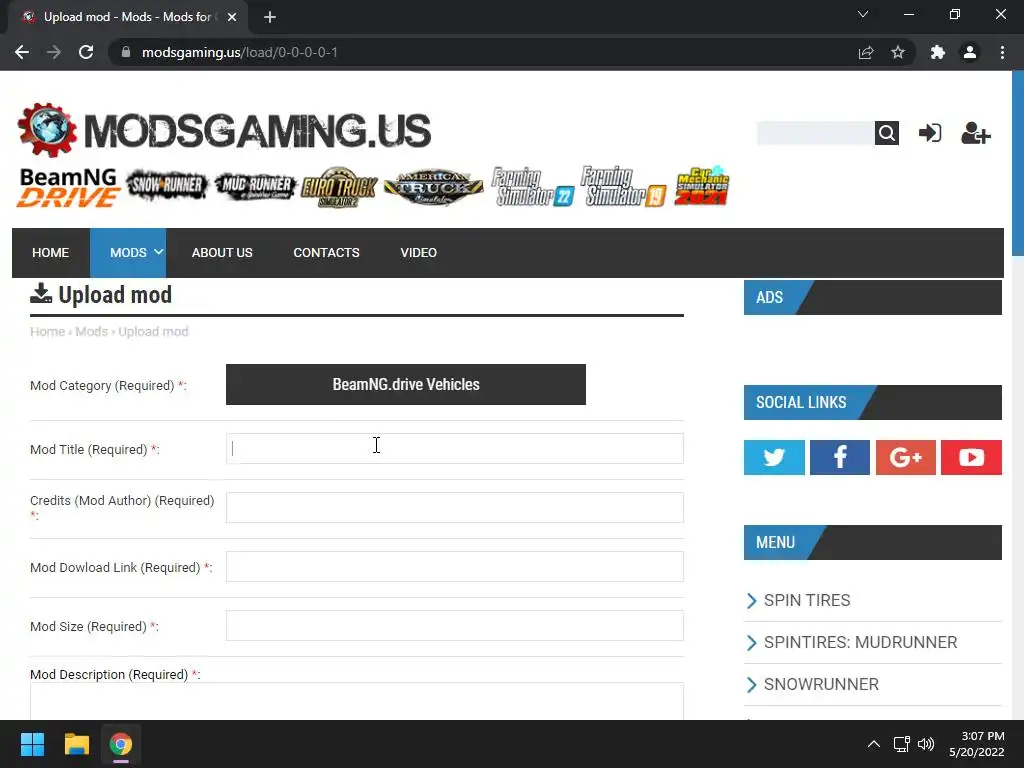Open the SnowRunner game logo

click(x=167, y=185)
